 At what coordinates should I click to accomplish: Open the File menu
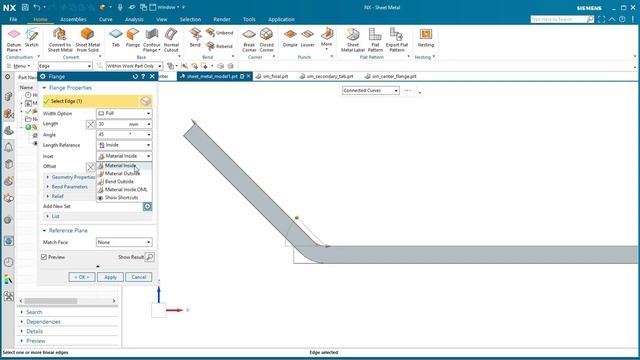click(x=13, y=20)
